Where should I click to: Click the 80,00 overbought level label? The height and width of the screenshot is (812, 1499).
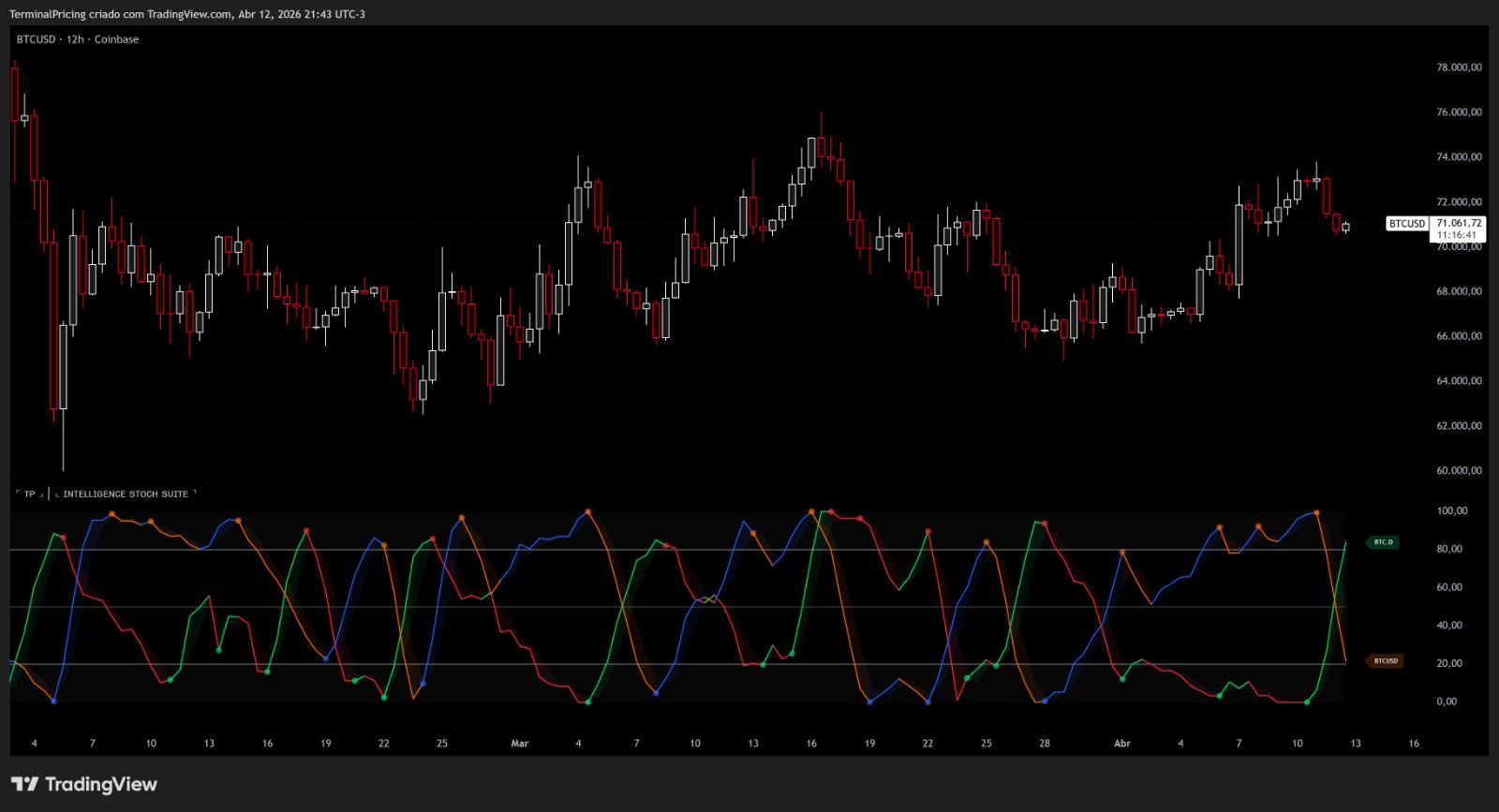coord(1448,550)
